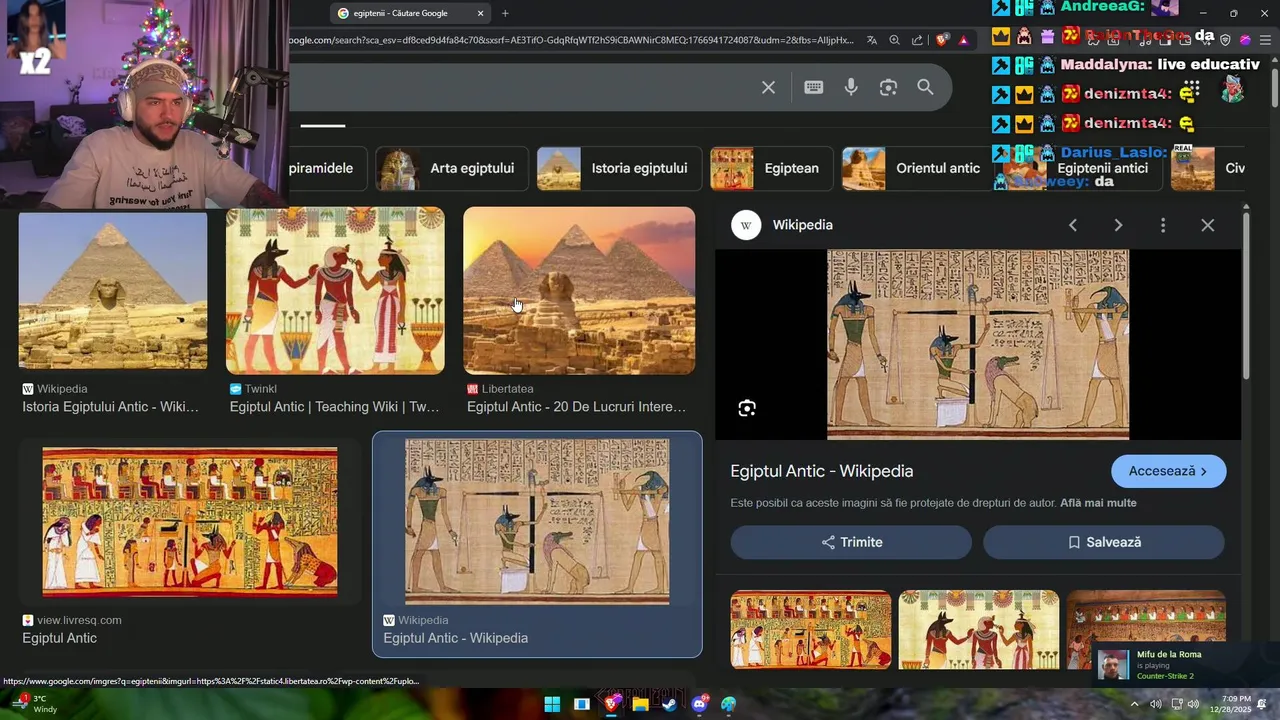Open the large Book of the Dead preview image

point(978,345)
